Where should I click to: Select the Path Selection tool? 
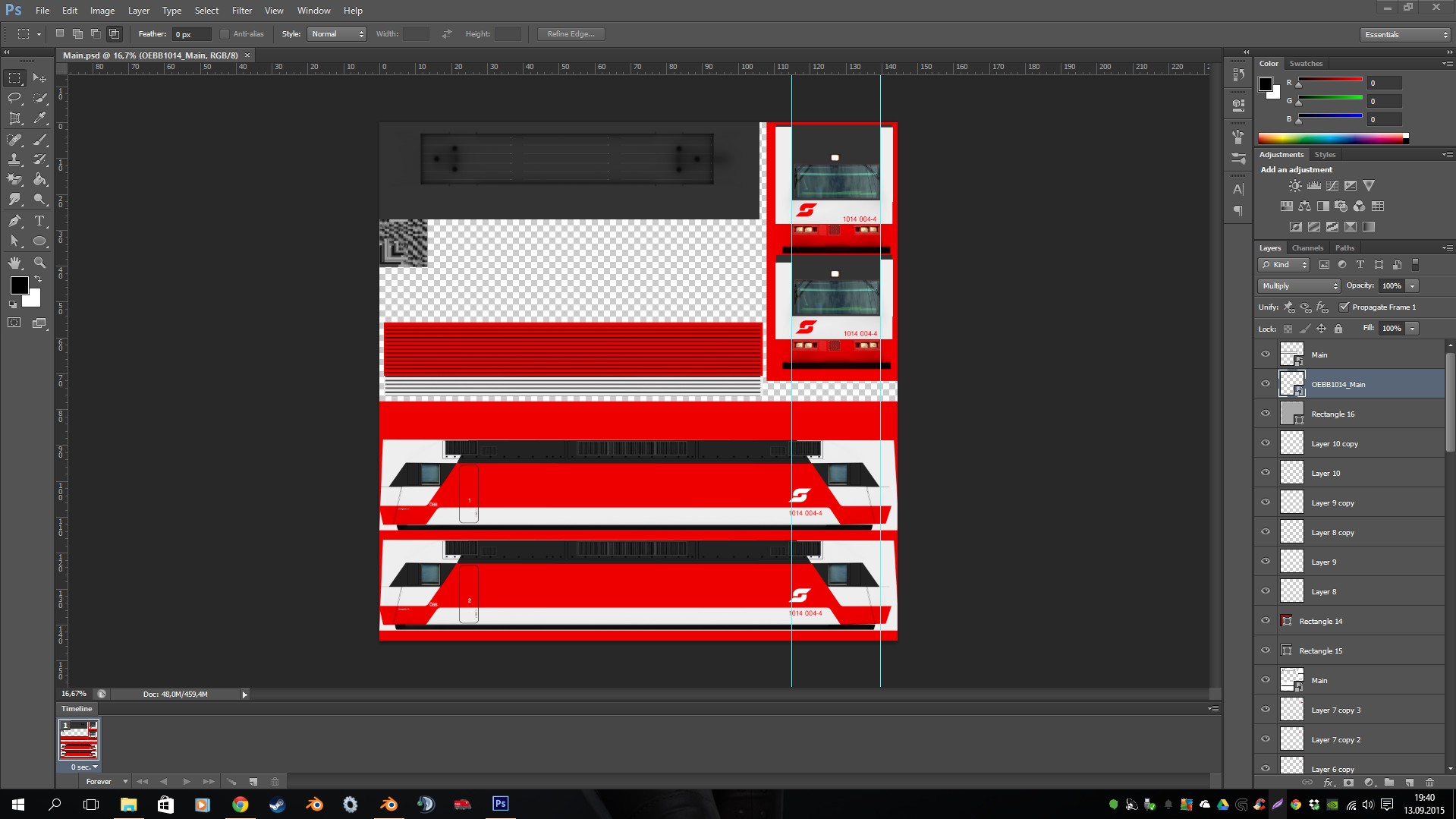[x=14, y=241]
